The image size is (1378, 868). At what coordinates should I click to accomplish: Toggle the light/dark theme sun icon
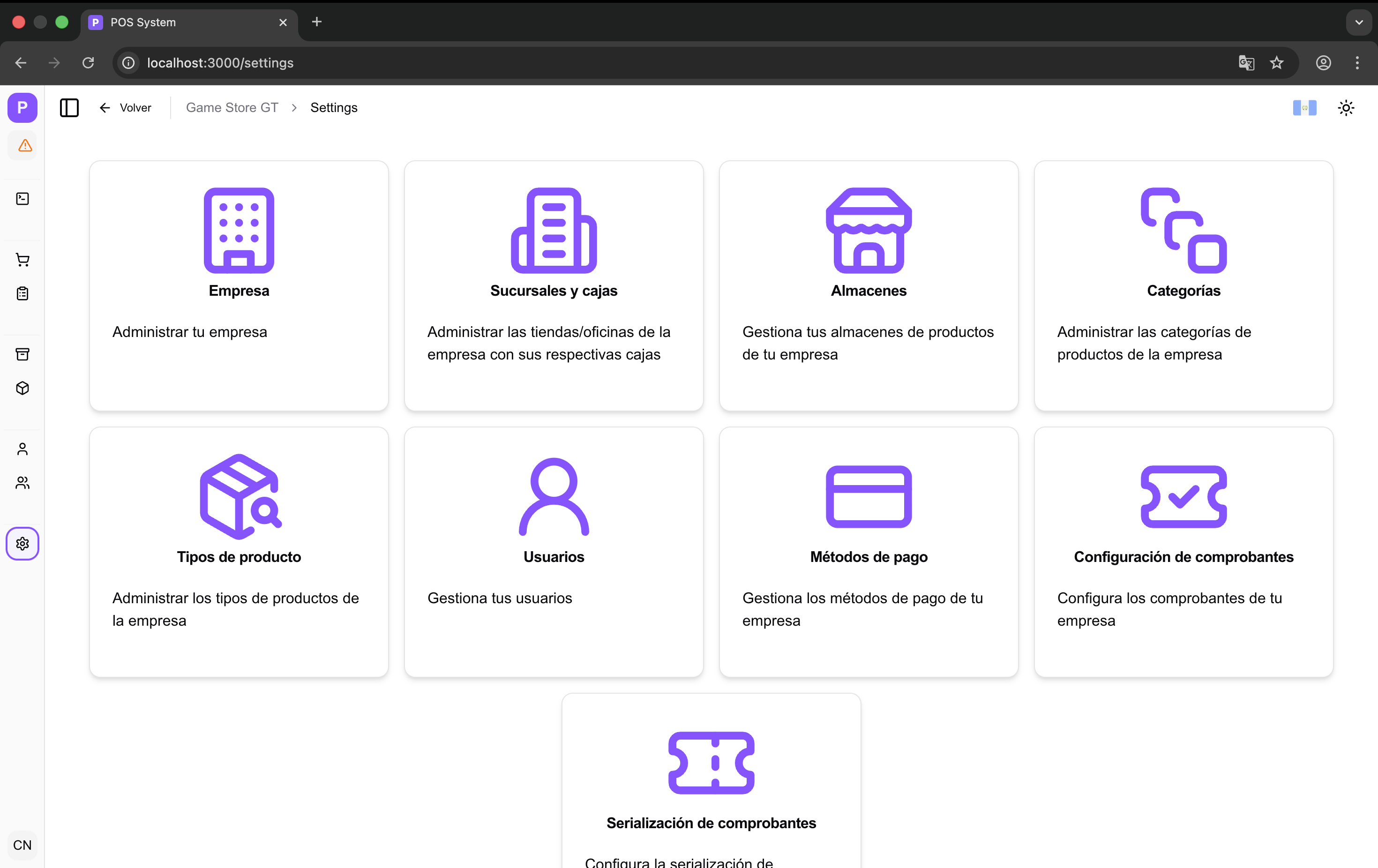(x=1346, y=108)
